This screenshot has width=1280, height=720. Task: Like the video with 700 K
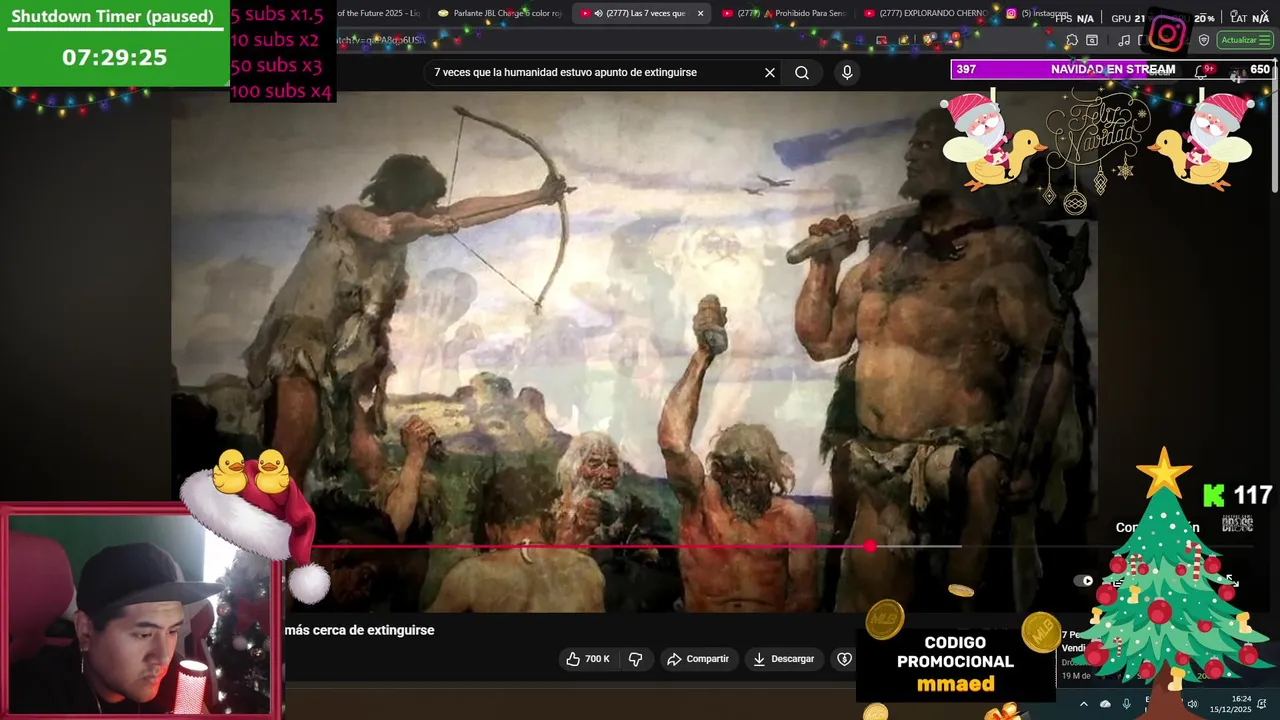tap(587, 659)
